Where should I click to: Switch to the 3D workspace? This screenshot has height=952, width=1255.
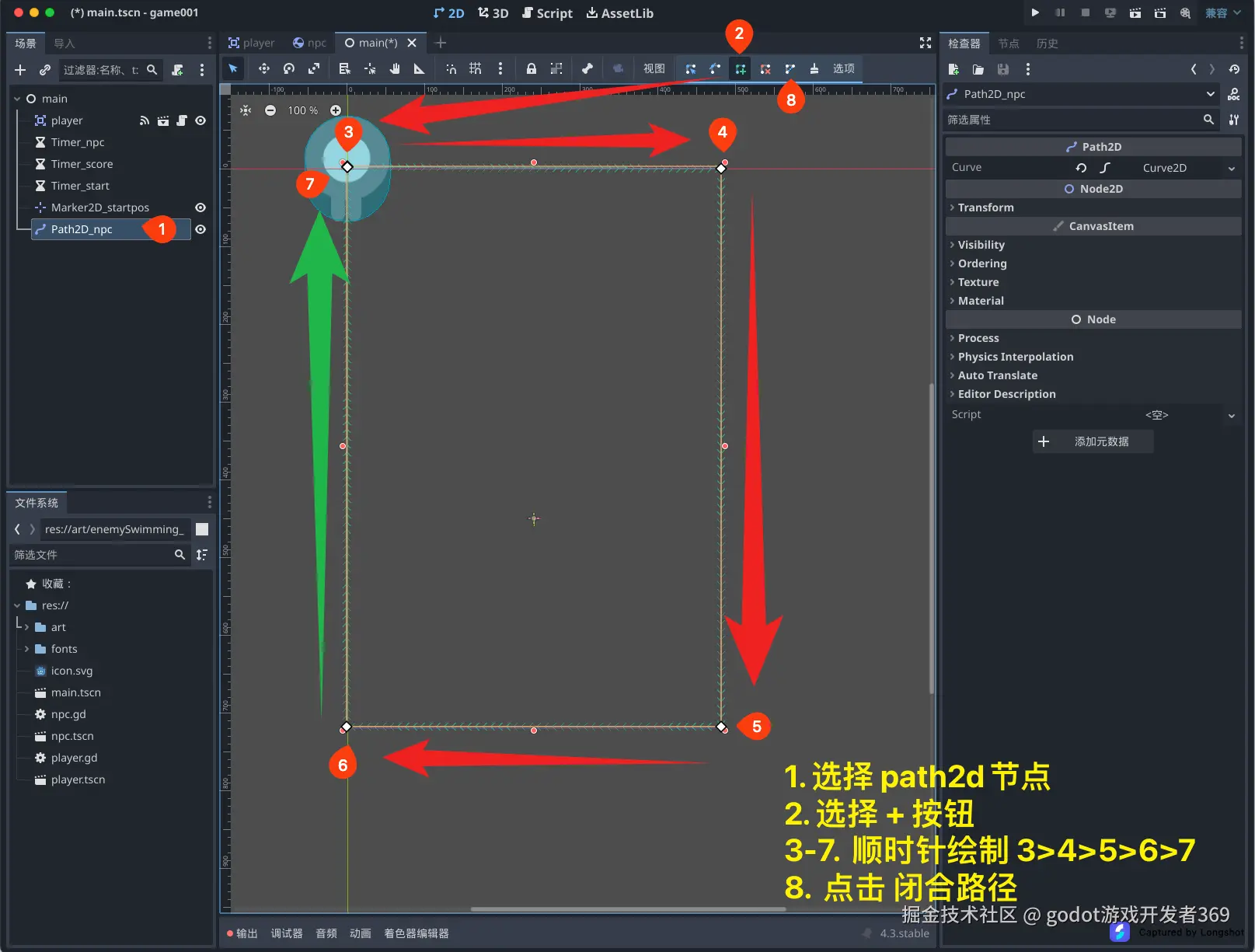point(493,13)
